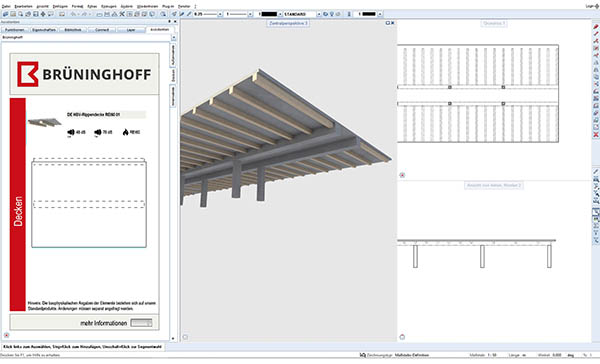The image size is (600, 364).
Task: Select the red pencil tool at top of right toolbar
Action: 596,27
